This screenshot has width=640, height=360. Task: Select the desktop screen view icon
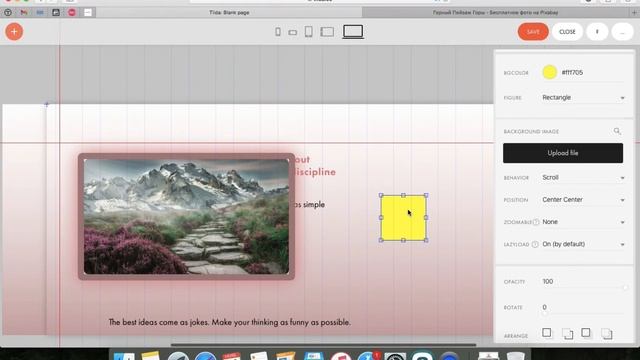[353, 32]
